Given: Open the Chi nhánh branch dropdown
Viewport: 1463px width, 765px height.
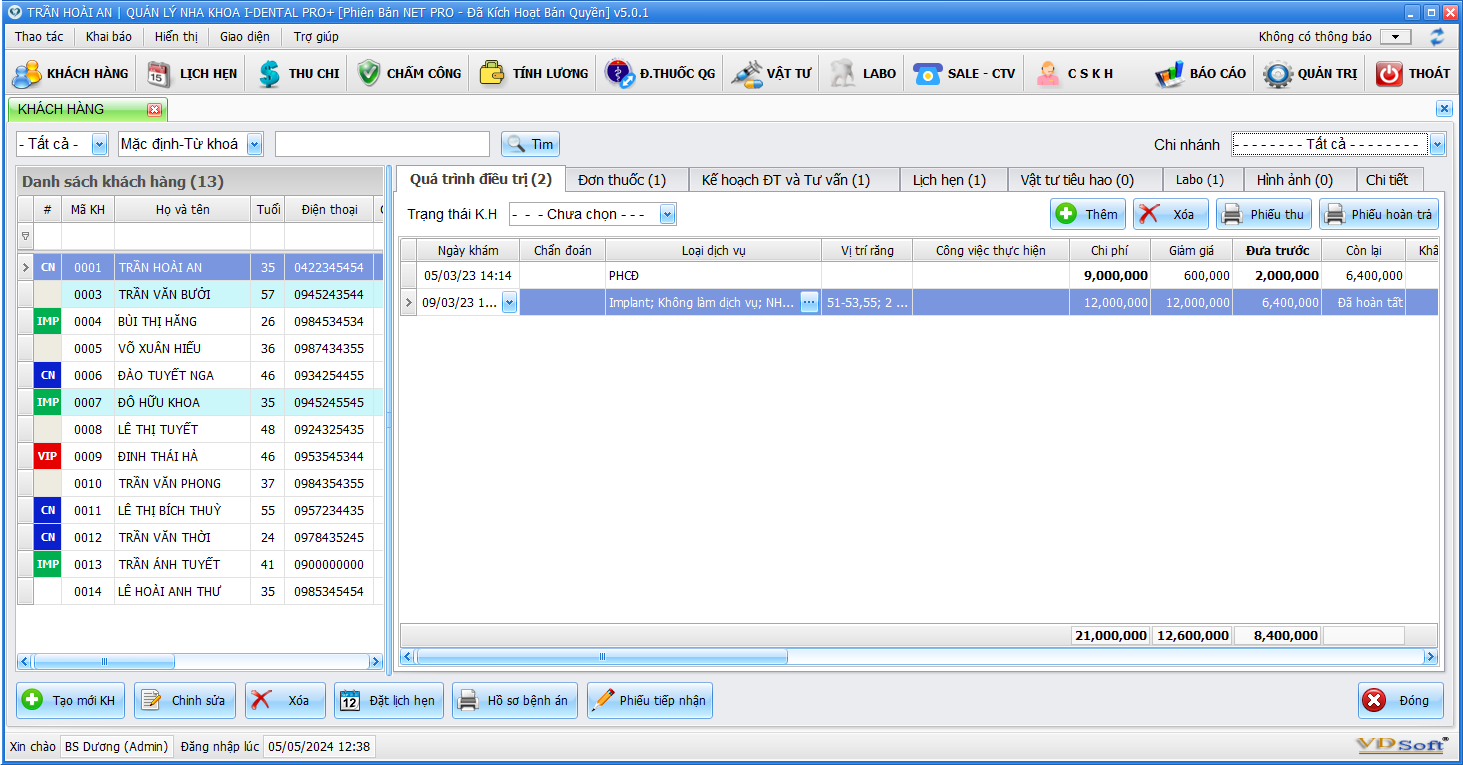Looking at the screenshot, I should (1438, 145).
